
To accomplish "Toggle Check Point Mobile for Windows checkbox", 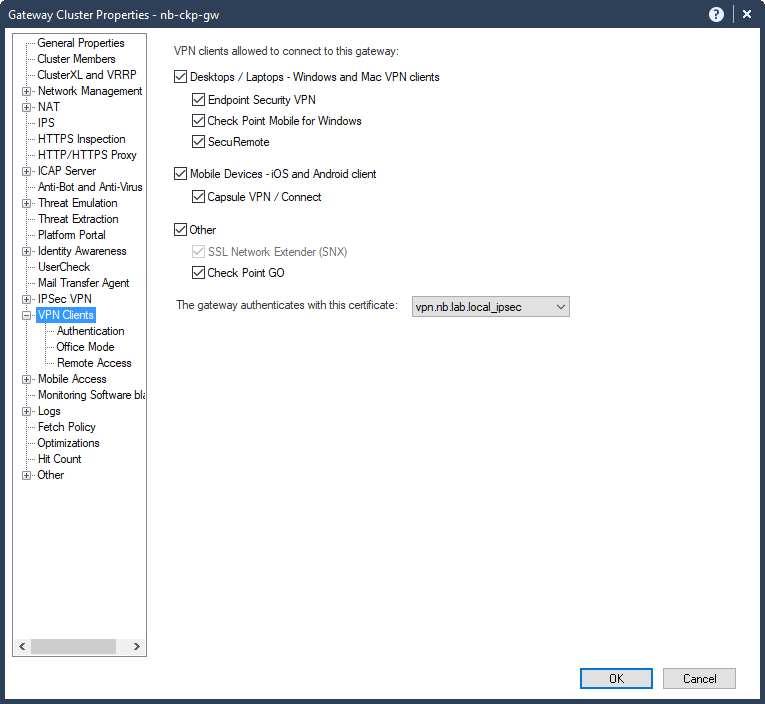I will tap(198, 121).
